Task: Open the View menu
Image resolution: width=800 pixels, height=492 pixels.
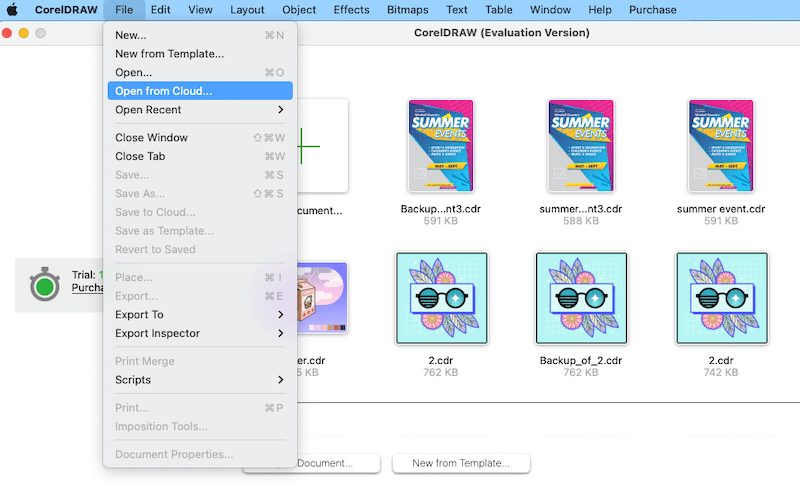Action: click(200, 10)
